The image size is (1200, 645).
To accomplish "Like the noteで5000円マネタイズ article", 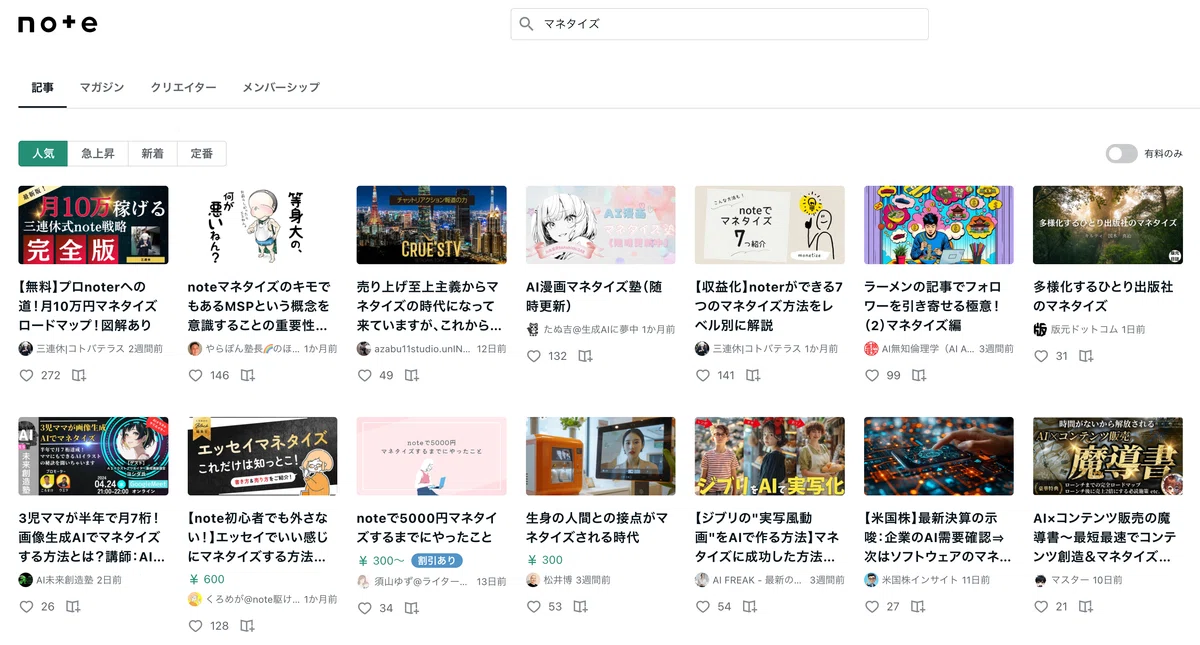I will coord(365,608).
